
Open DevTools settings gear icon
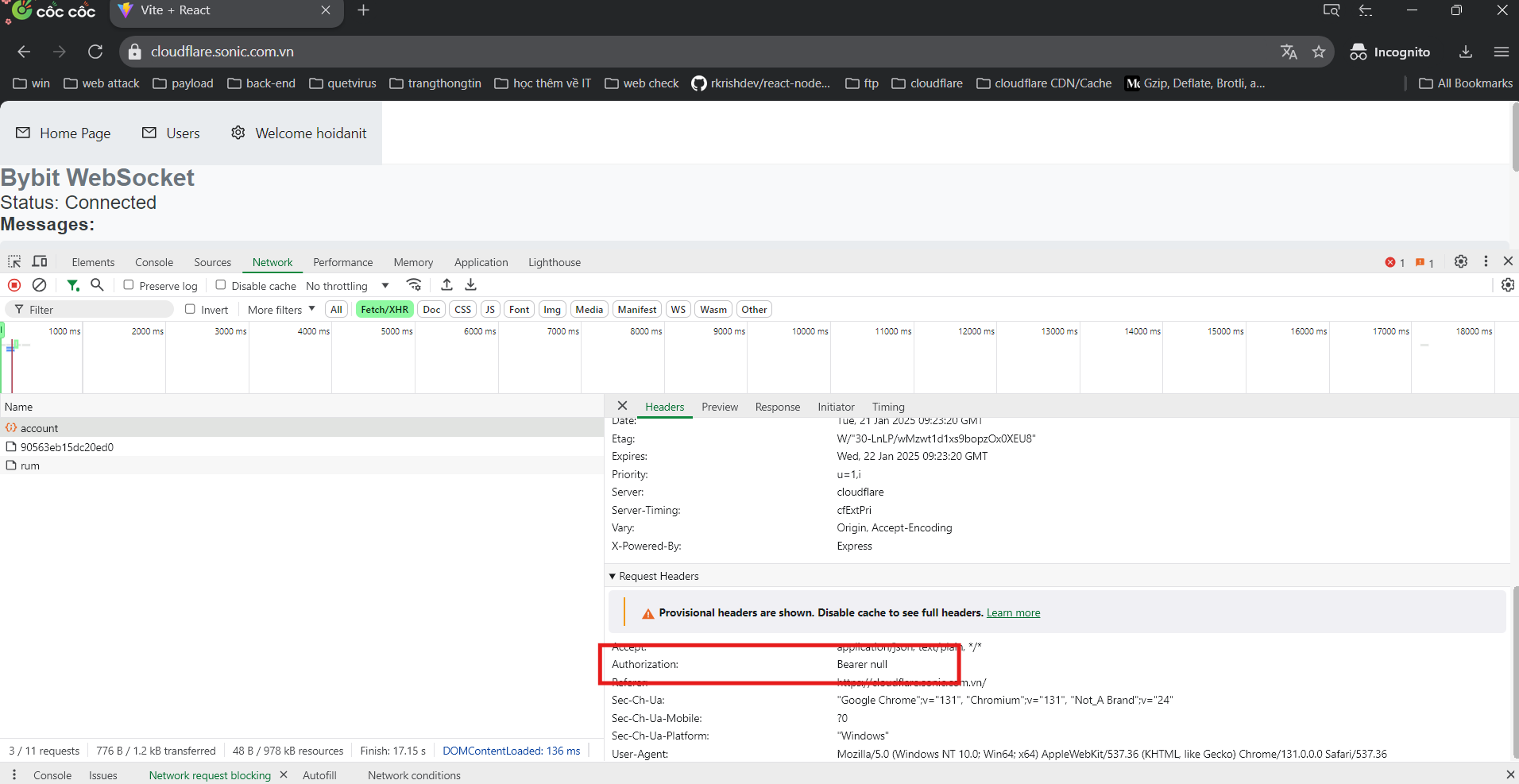pos(1460,261)
